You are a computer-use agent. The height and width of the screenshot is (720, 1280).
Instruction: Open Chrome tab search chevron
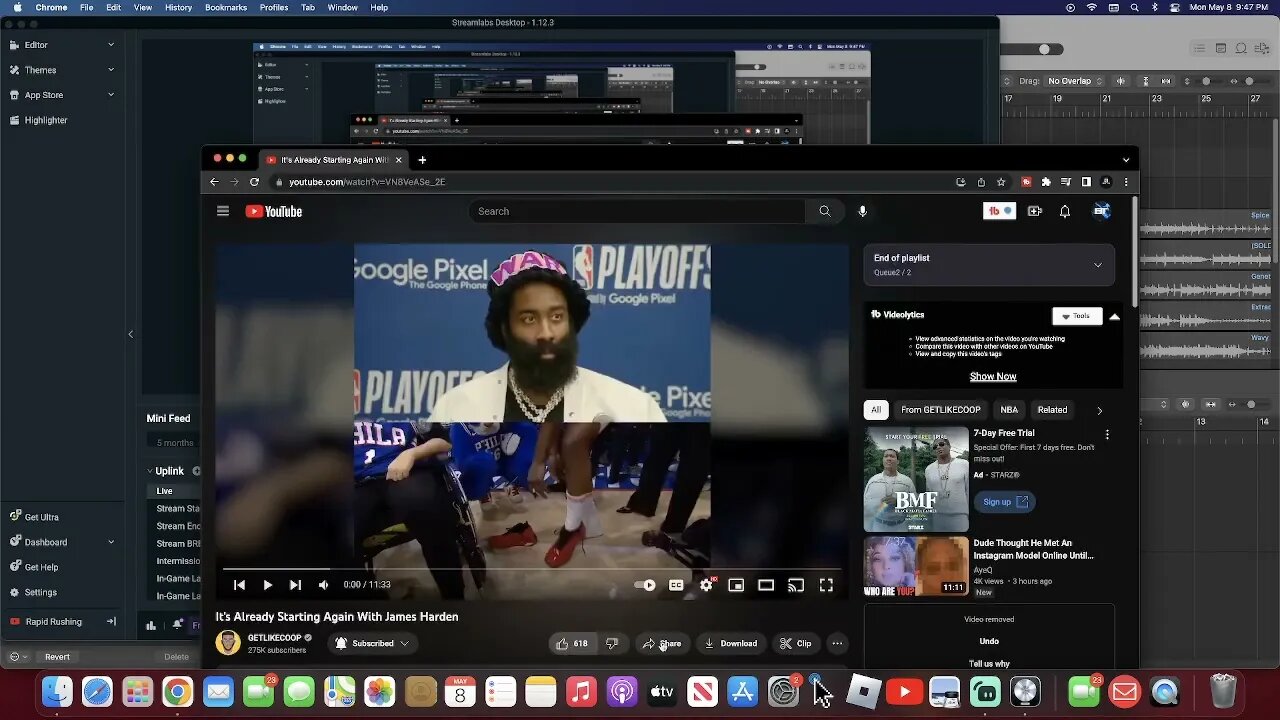1126,160
